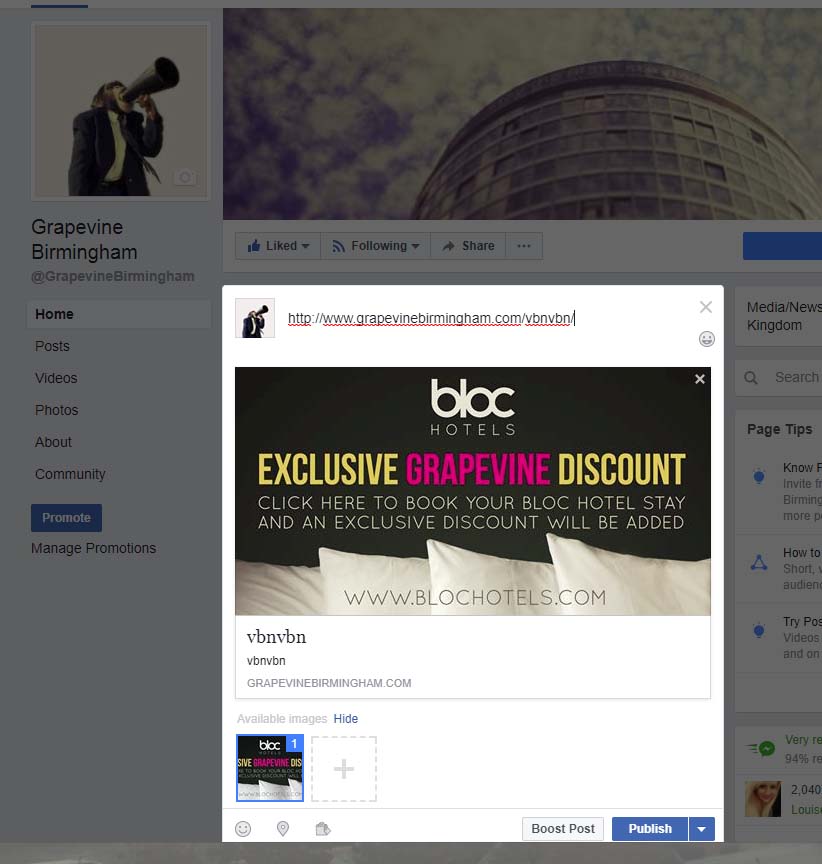Click the Boost Post button
Screen dimensions: 822x864
click(x=563, y=829)
